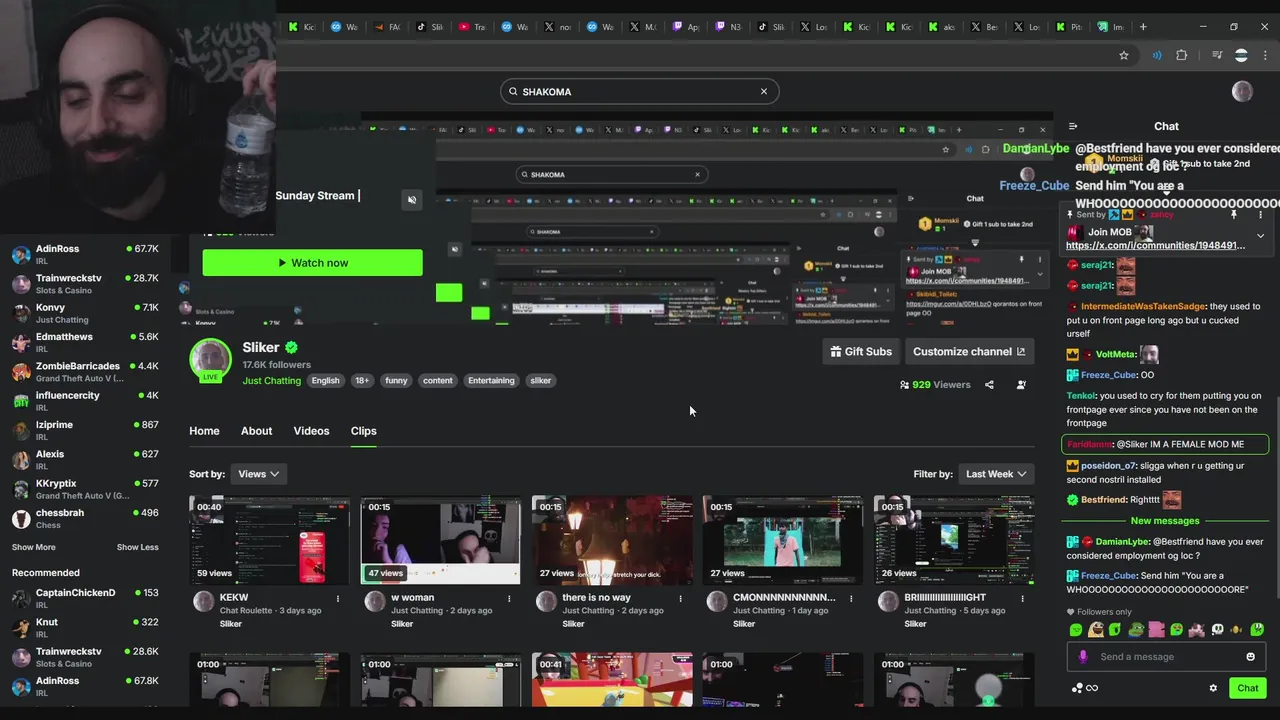Click the Tenkol username in chat
Screen dimensions: 1280x720
[1082, 396]
